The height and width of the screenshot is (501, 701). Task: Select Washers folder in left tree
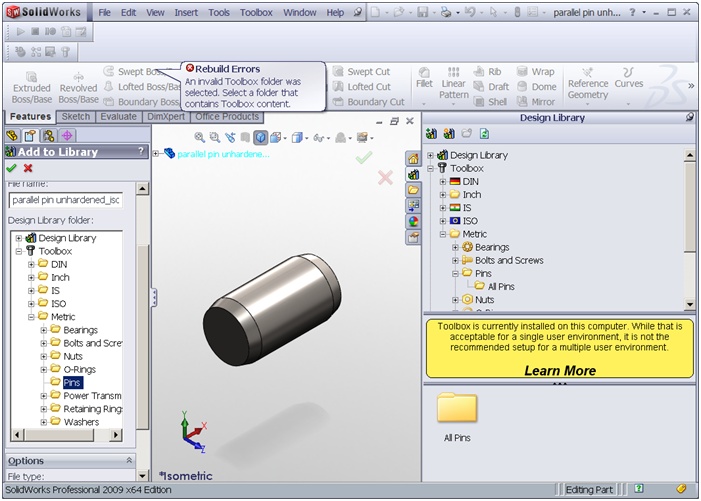click(81, 422)
